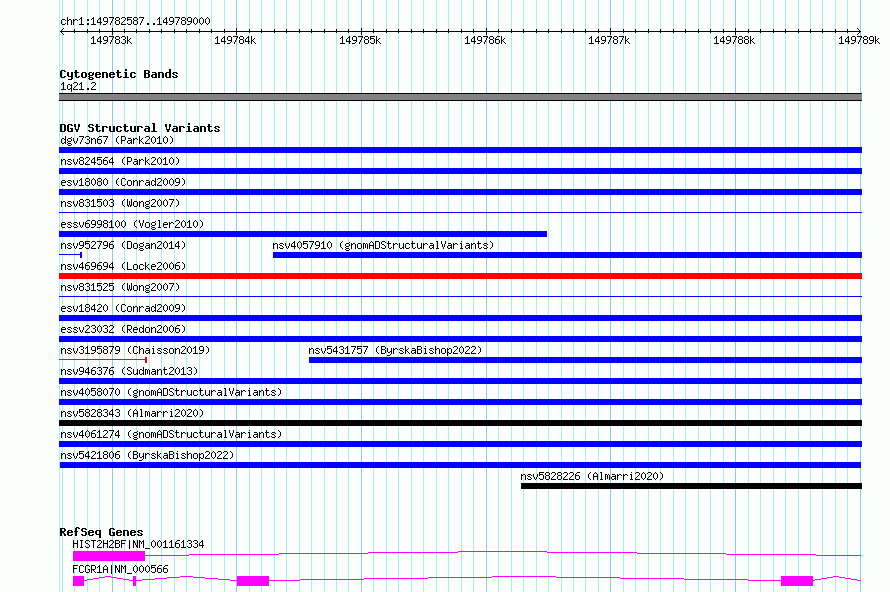Image resolution: width=890 pixels, height=592 pixels.
Task: Click the blue nsv946376 variant bar
Action: click(x=460, y=381)
